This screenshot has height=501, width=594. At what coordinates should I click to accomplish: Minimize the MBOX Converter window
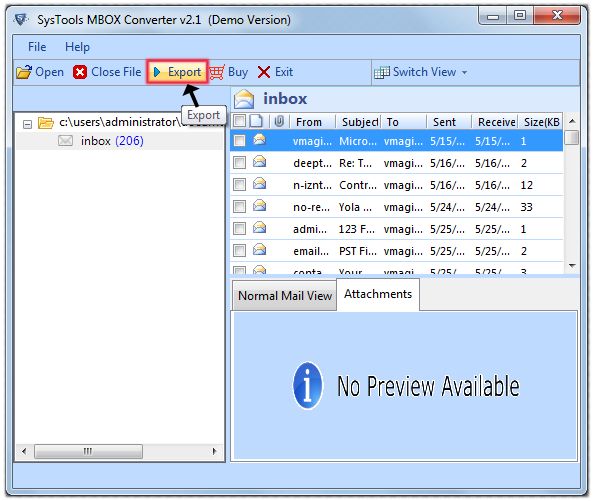[x=493, y=16]
